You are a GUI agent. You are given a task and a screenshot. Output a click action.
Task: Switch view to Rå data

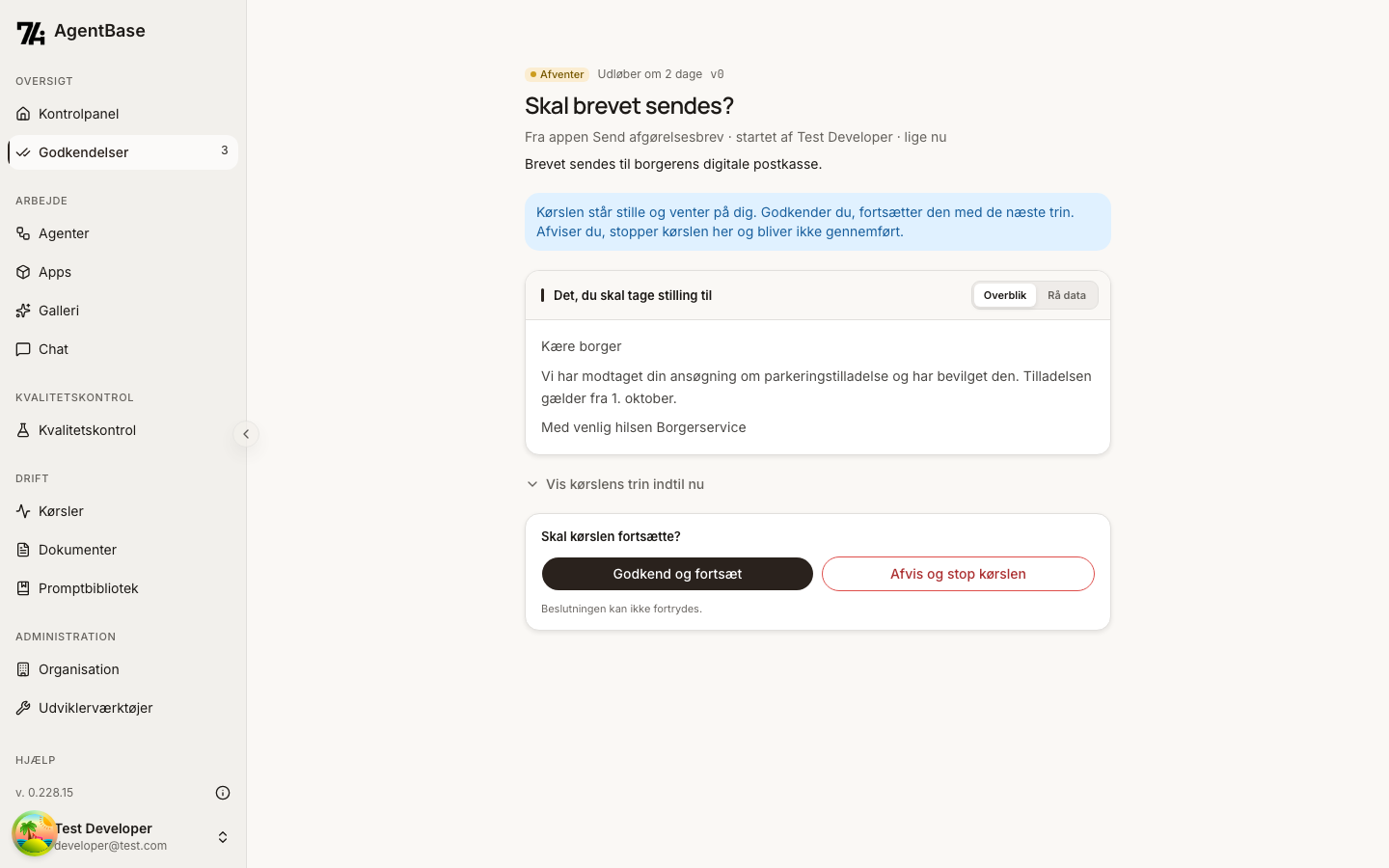(1067, 295)
